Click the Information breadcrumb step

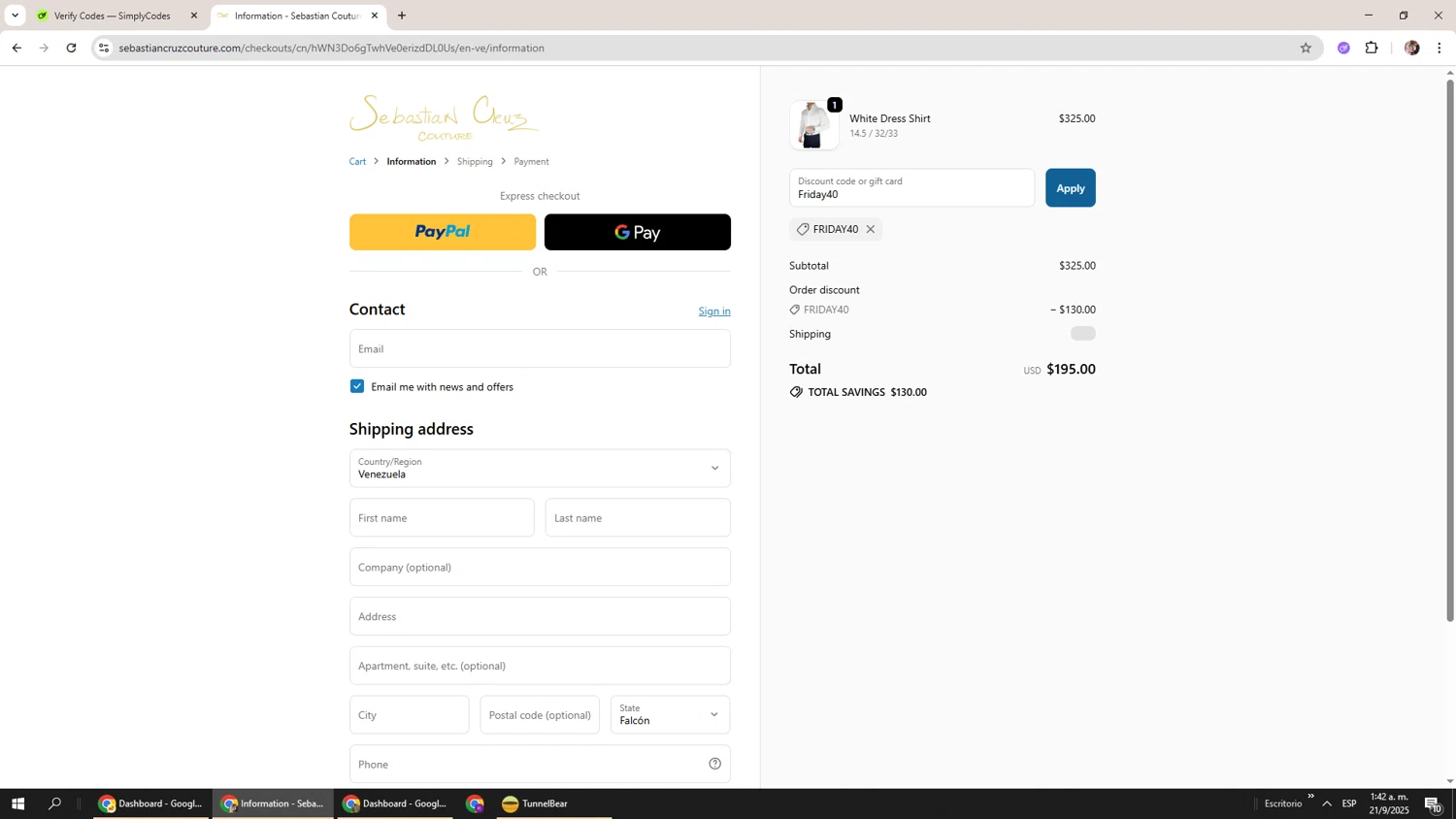click(x=412, y=161)
